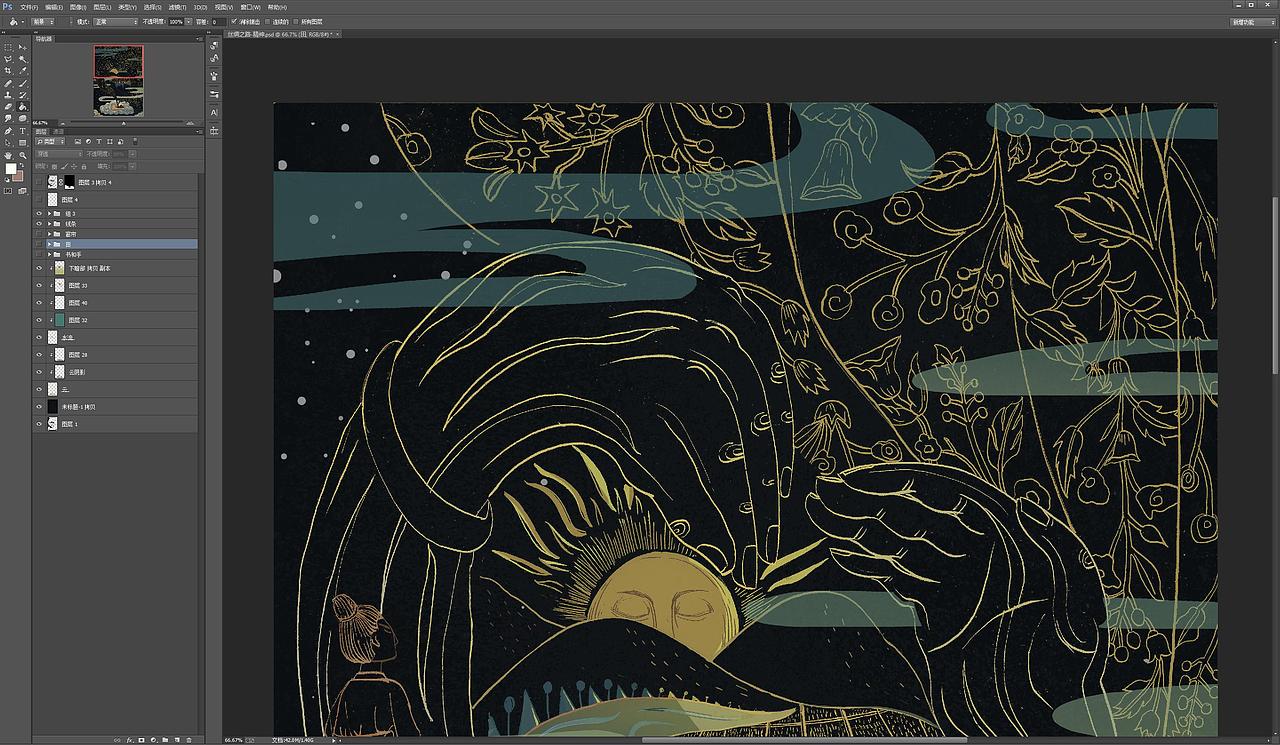Show the 图层 4 layer
The image size is (1280, 745).
point(39,200)
